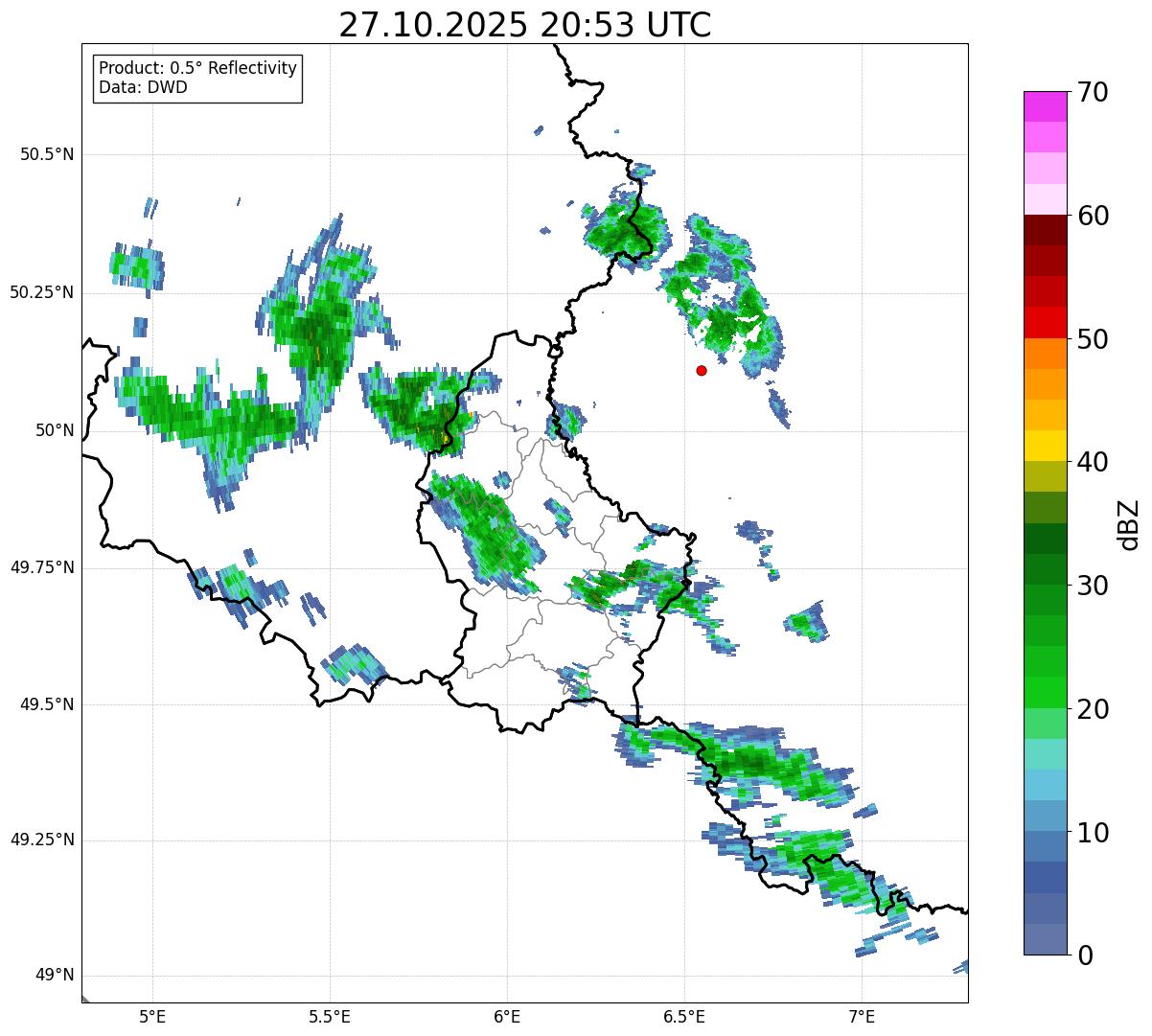This screenshot has width=1152, height=1036.
Task: Click the yellow colorbar swatch at 40 dBZ
Action: pos(1045,446)
